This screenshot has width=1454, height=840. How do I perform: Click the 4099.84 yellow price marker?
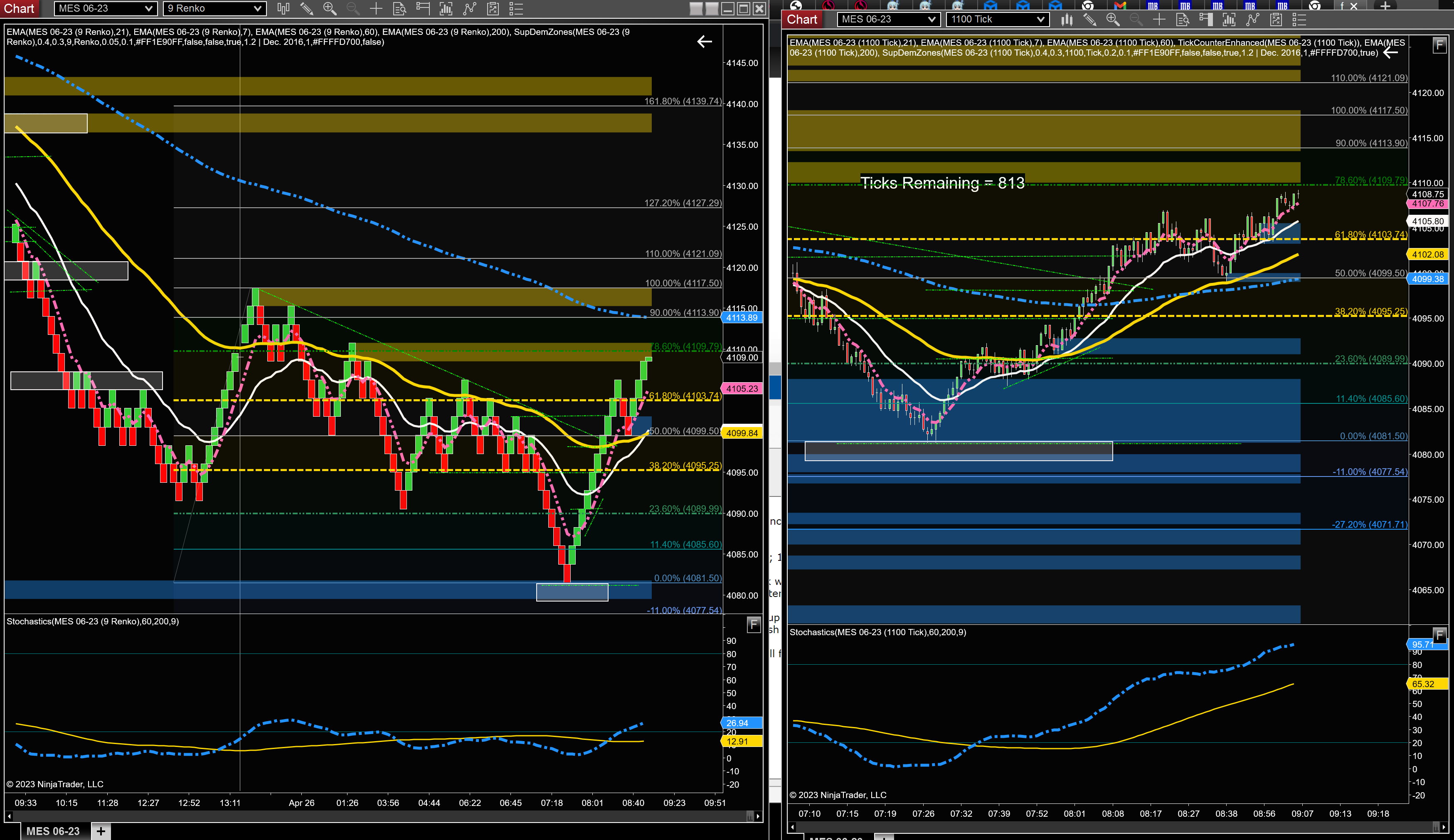coord(742,433)
